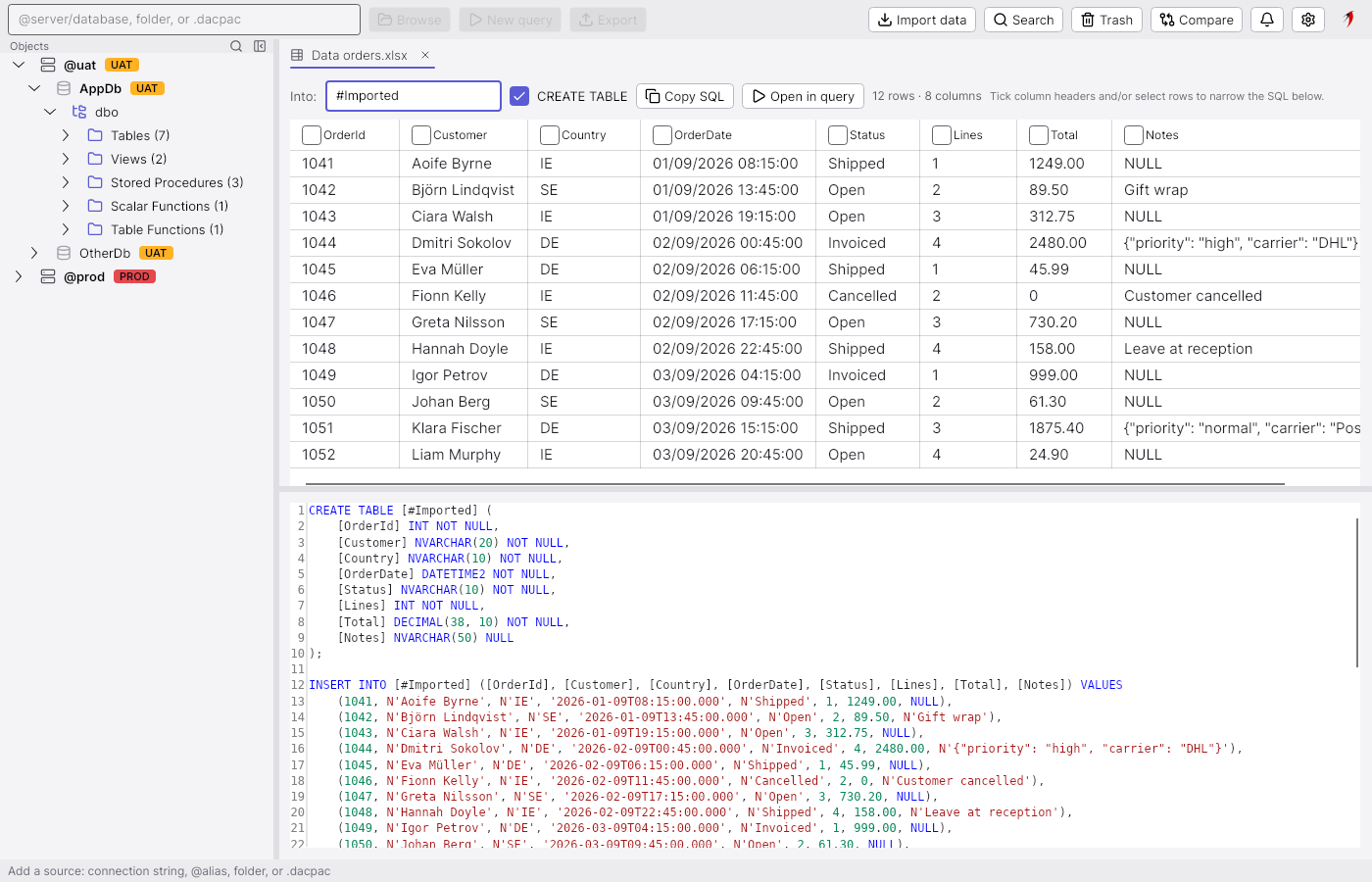Collapse the @uat server node
Viewport: 1372px width, 882px height.
pos(19,65)
